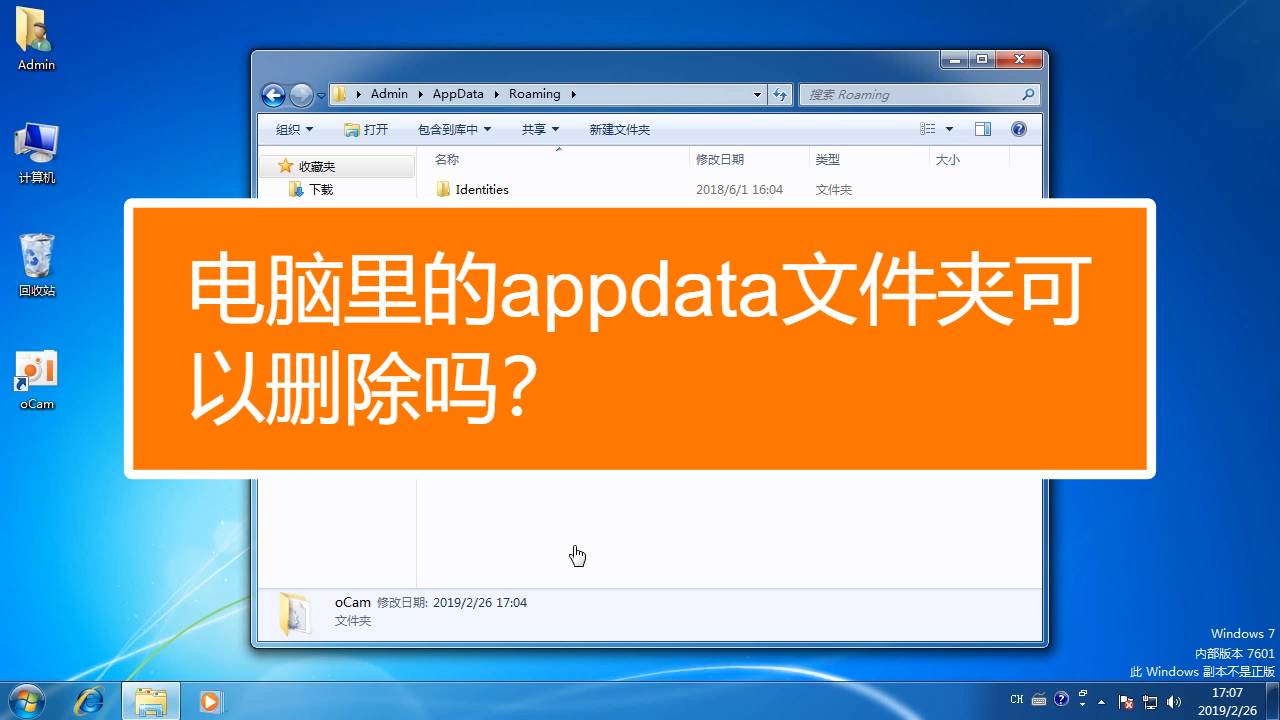Open the 组织 dropdown
The height and width of the screenshot is (720, 1280).
(293, 128)
